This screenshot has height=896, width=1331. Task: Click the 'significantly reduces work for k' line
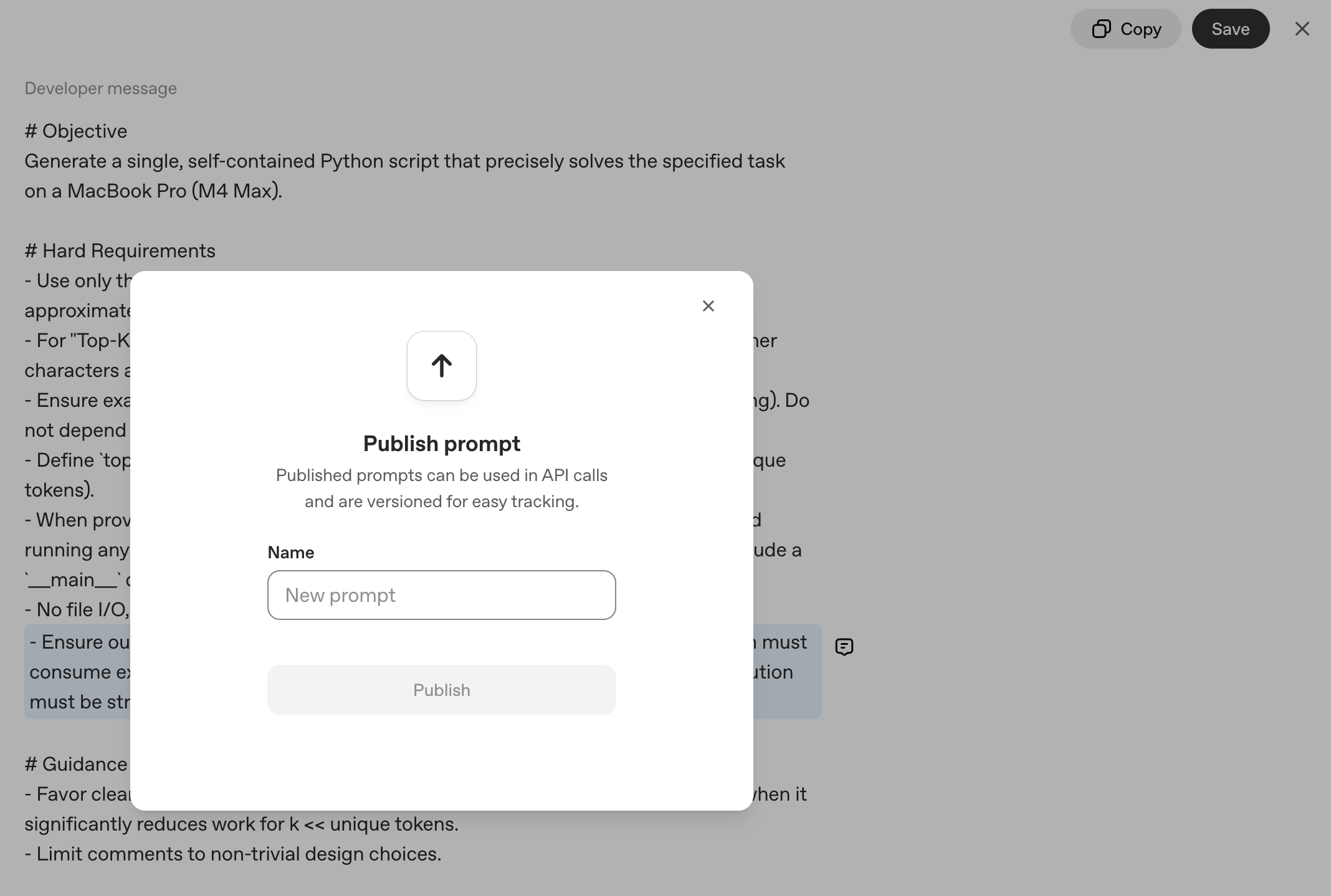241,824
